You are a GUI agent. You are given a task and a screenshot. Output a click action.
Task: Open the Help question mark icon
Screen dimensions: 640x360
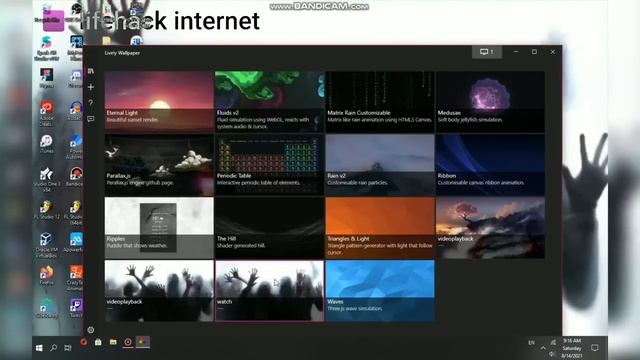(x=91, y=103)
